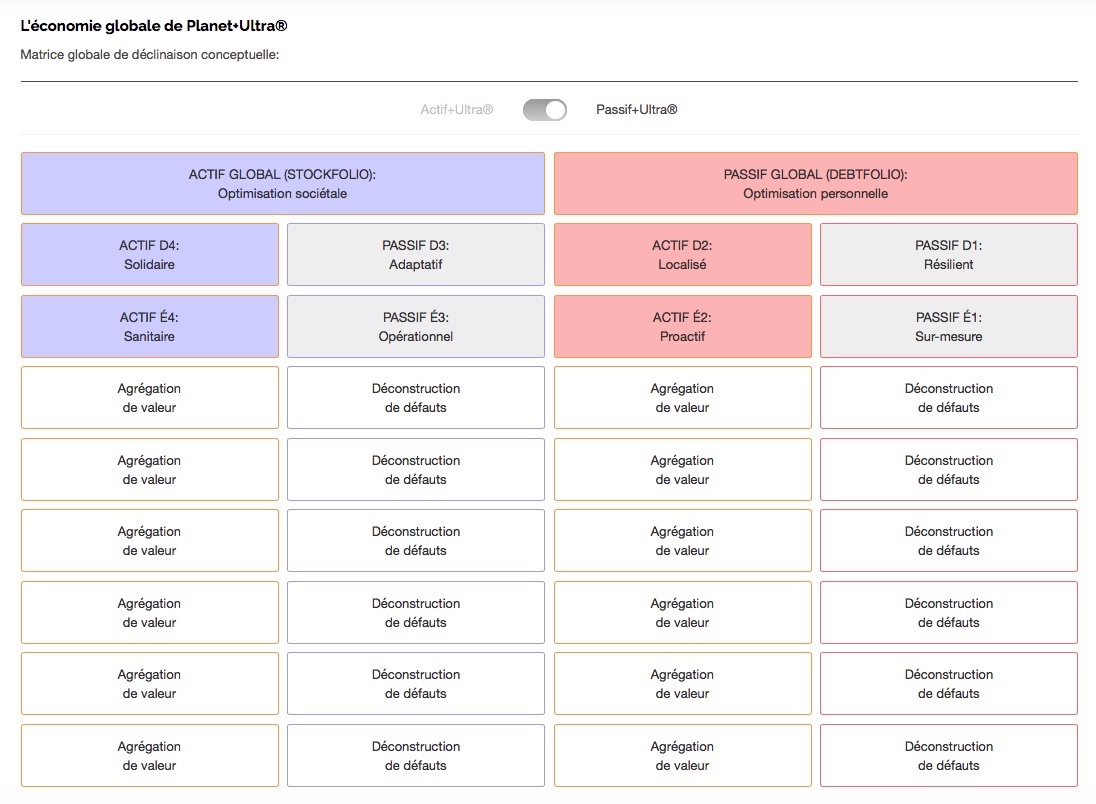This screenshot has width=1096, height=804.
Task: Toggle the Actif+Ultra / Passif+Ultra switch
Action: pos(545,110)
